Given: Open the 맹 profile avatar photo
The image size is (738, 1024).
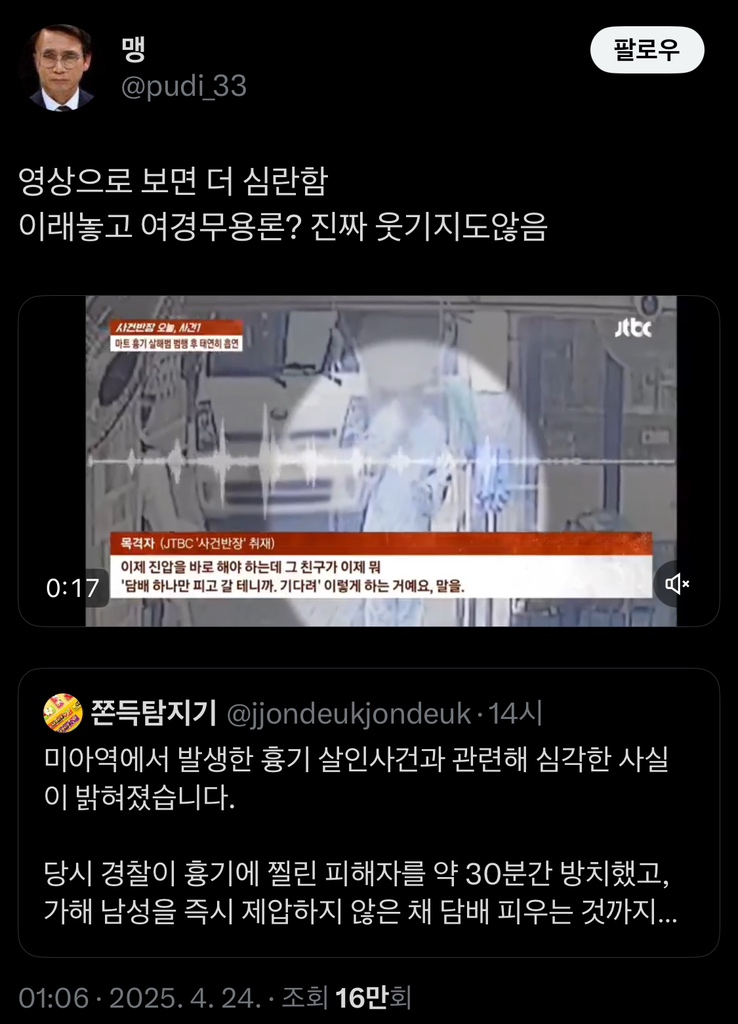Looking at the screenshot, I should click(61, 68).
